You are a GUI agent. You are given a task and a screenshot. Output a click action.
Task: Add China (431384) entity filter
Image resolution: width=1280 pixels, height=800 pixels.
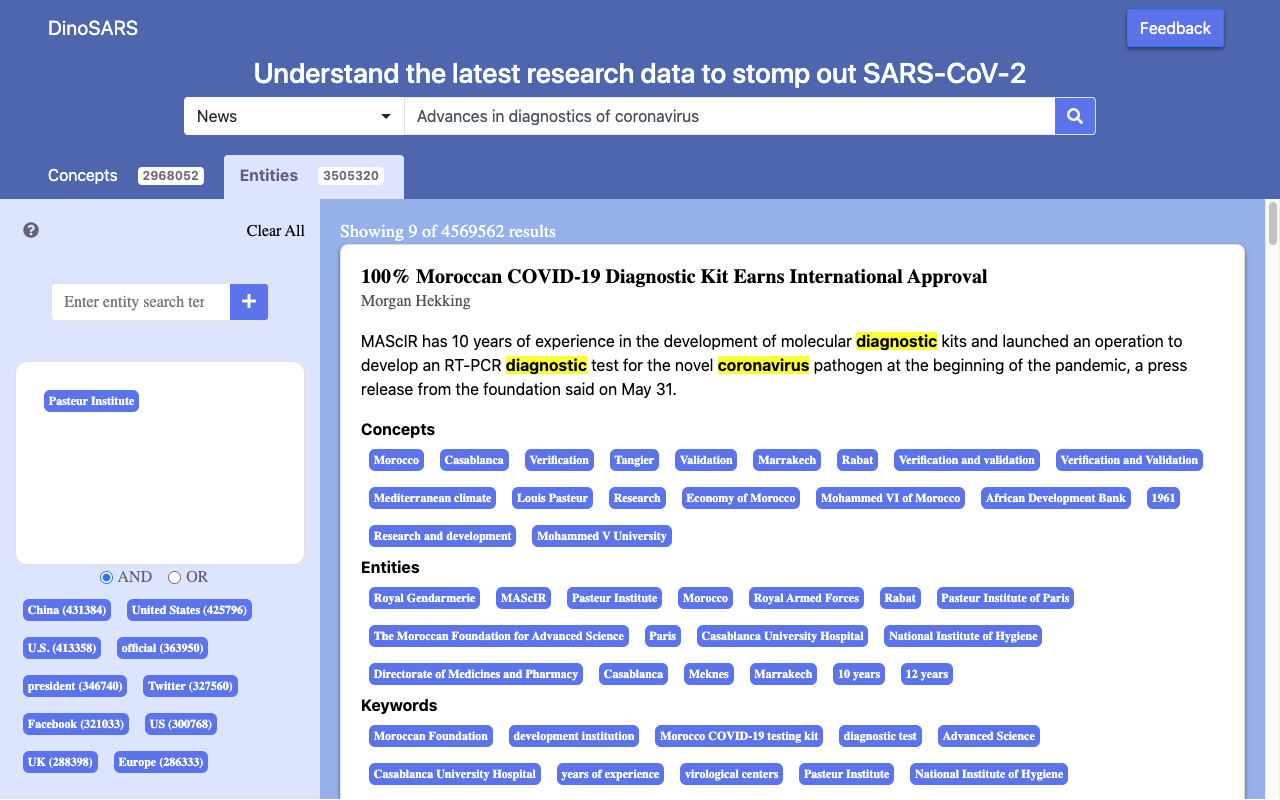point(67,610)
